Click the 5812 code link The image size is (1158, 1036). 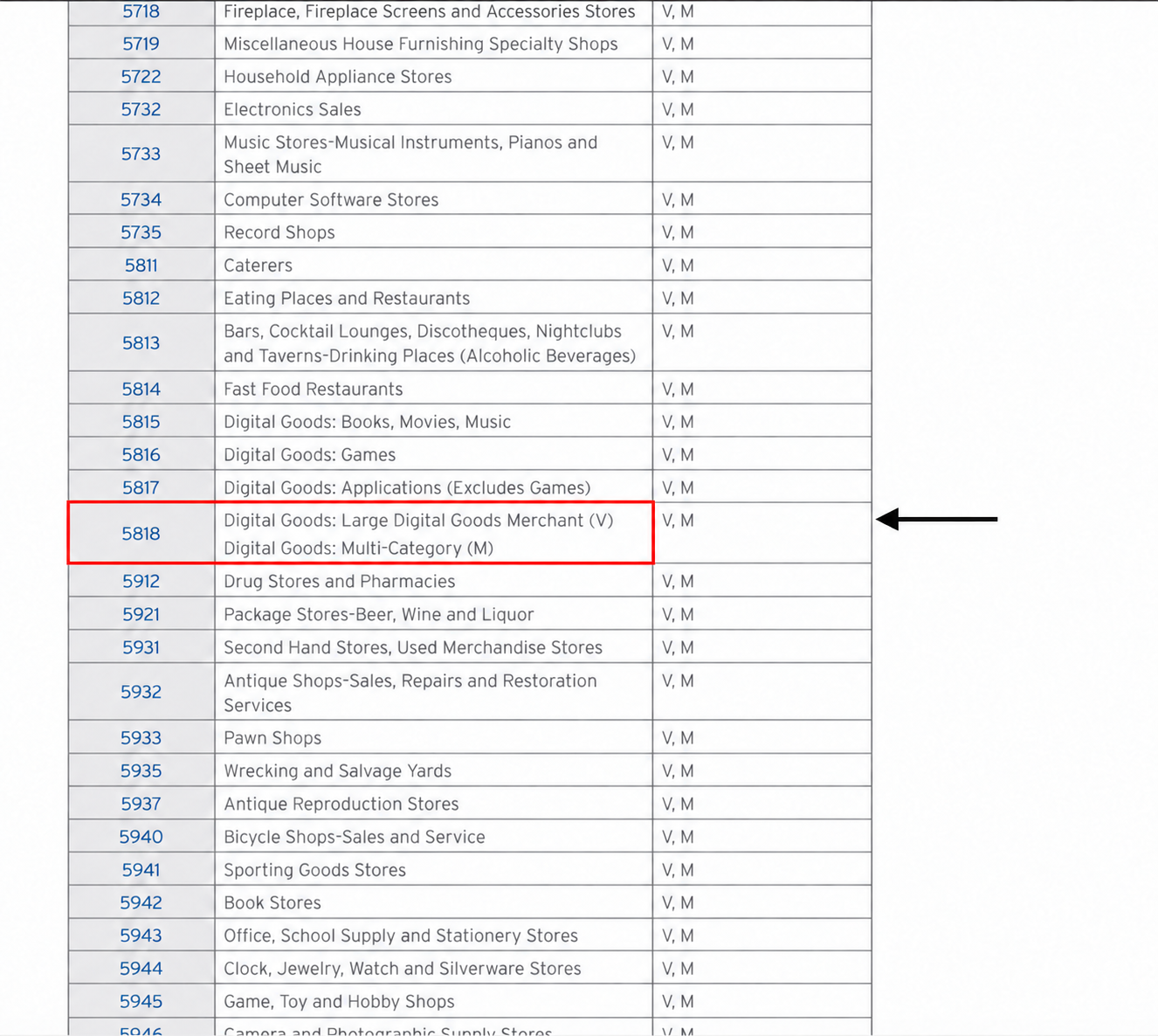pos(141,299)
